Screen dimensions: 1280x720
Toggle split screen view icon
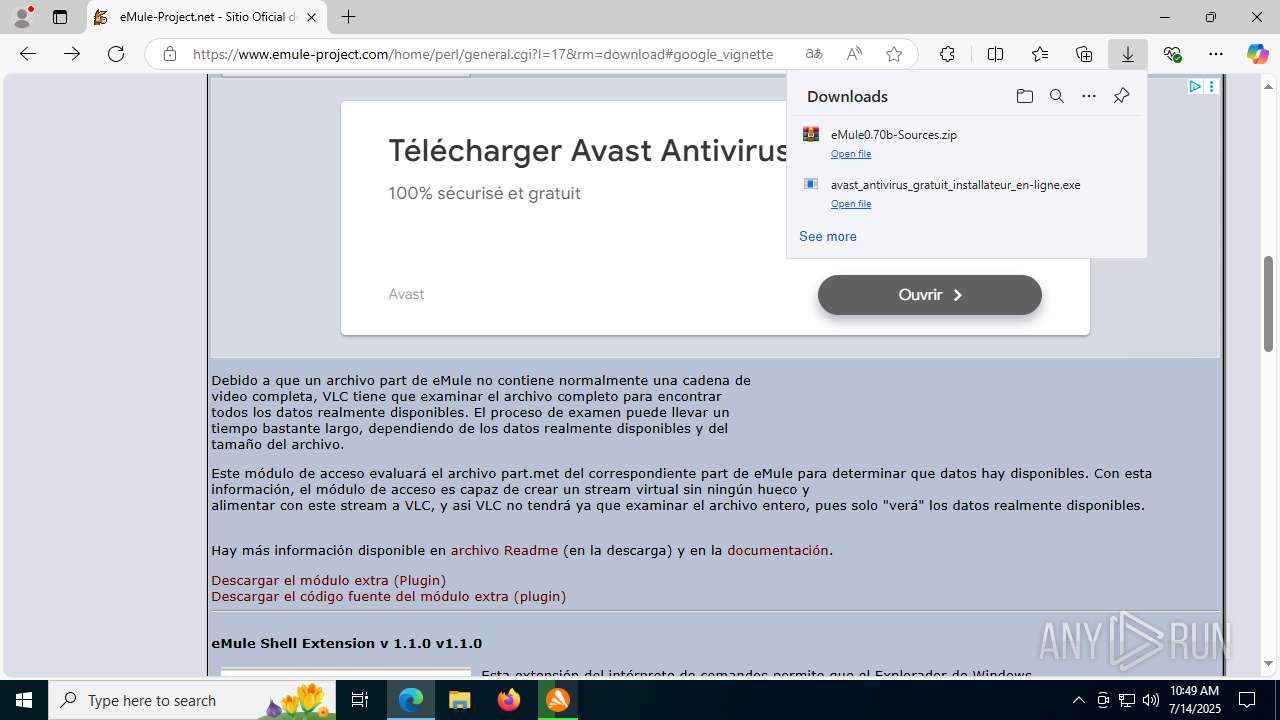[995, 54]
